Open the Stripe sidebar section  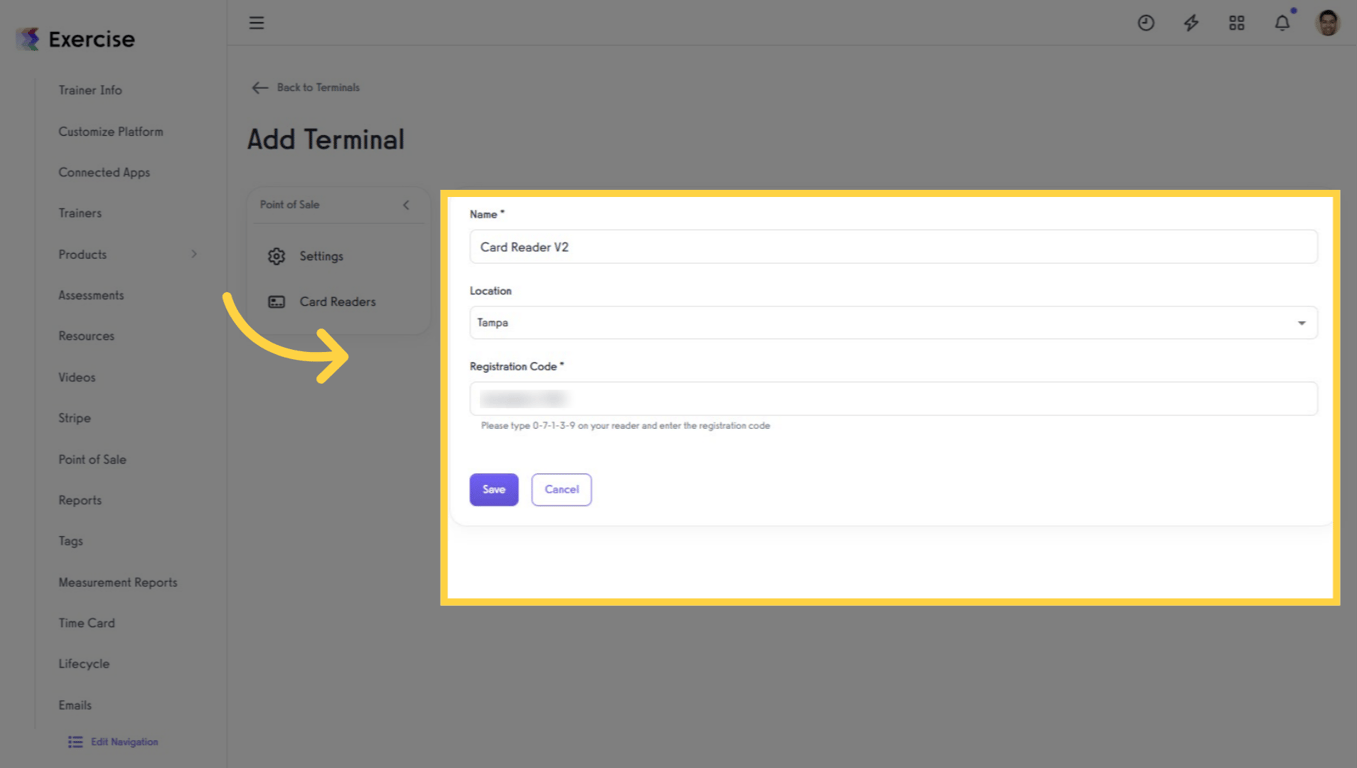tap(74, 418)
